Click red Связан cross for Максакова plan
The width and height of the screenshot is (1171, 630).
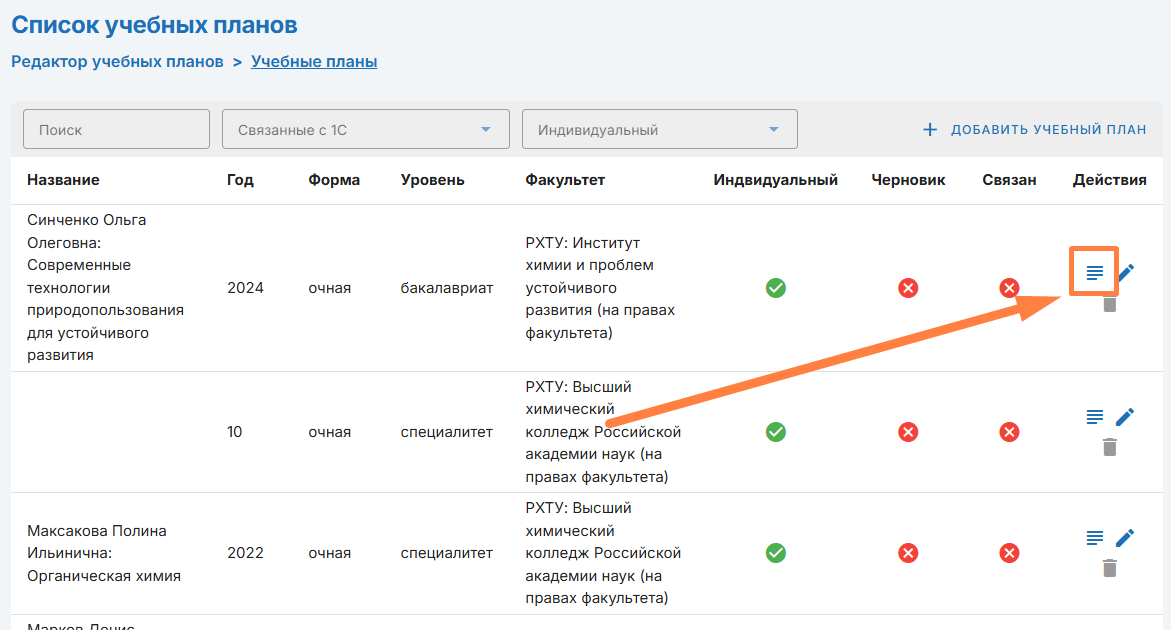click(x=1009, y=553)
